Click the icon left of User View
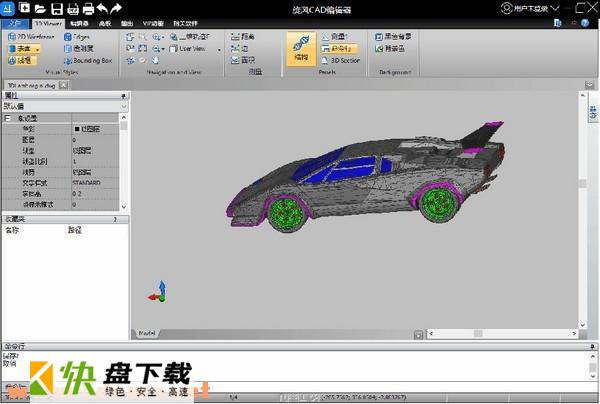This screenshot has width=600, height=404. tap(174, 49)
